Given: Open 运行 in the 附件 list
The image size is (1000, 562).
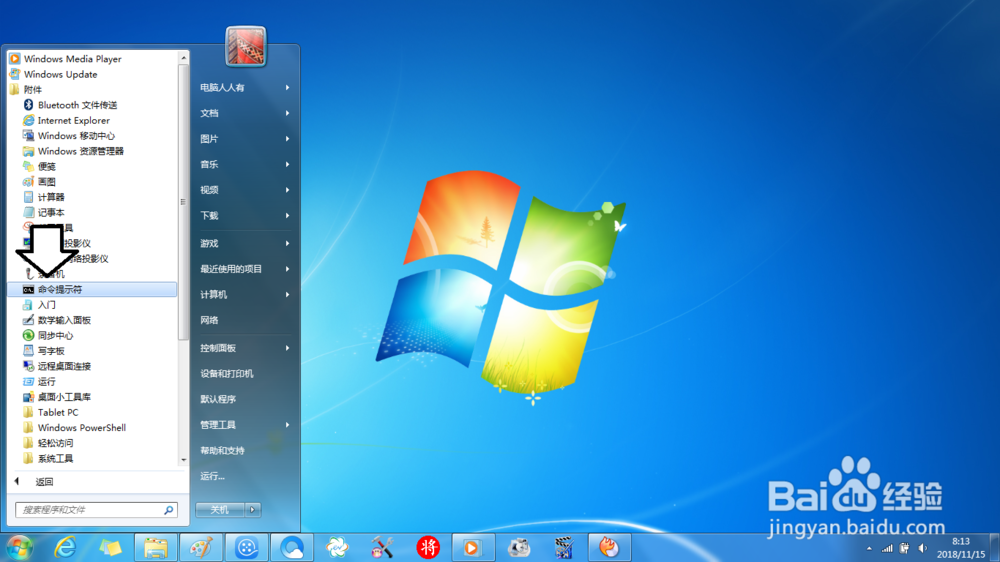Looking at the screenshot, I should tap(46, 381).
